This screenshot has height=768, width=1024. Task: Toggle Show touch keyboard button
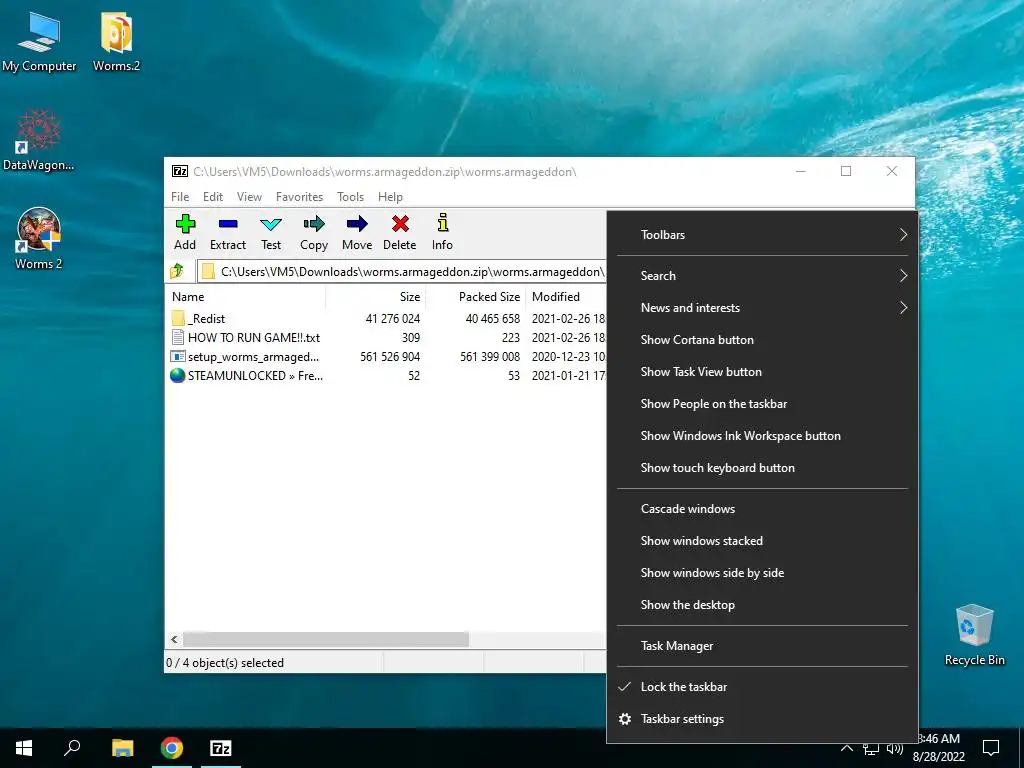762,468
